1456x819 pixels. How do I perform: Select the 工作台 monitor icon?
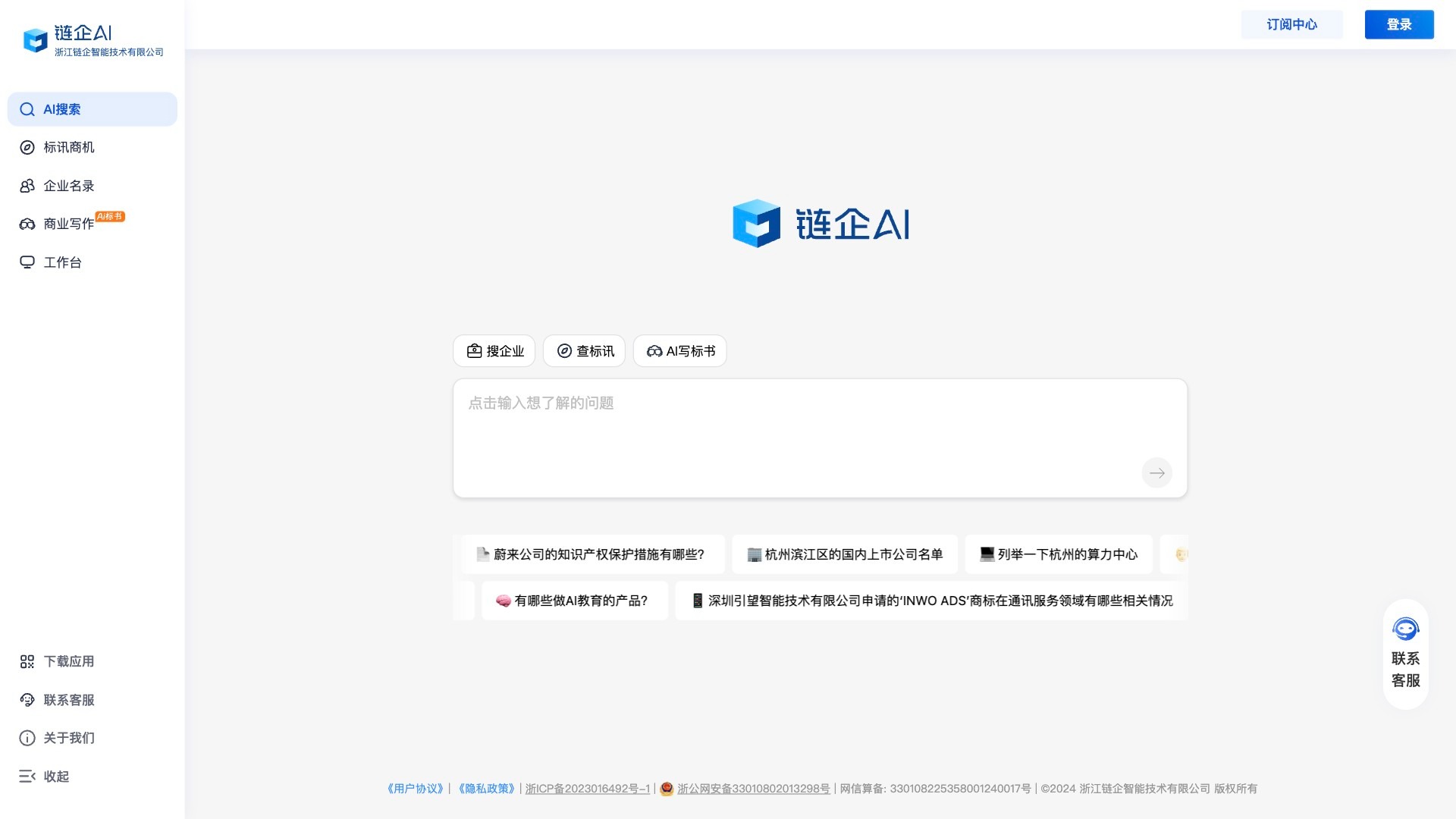[x=27, y=262]
